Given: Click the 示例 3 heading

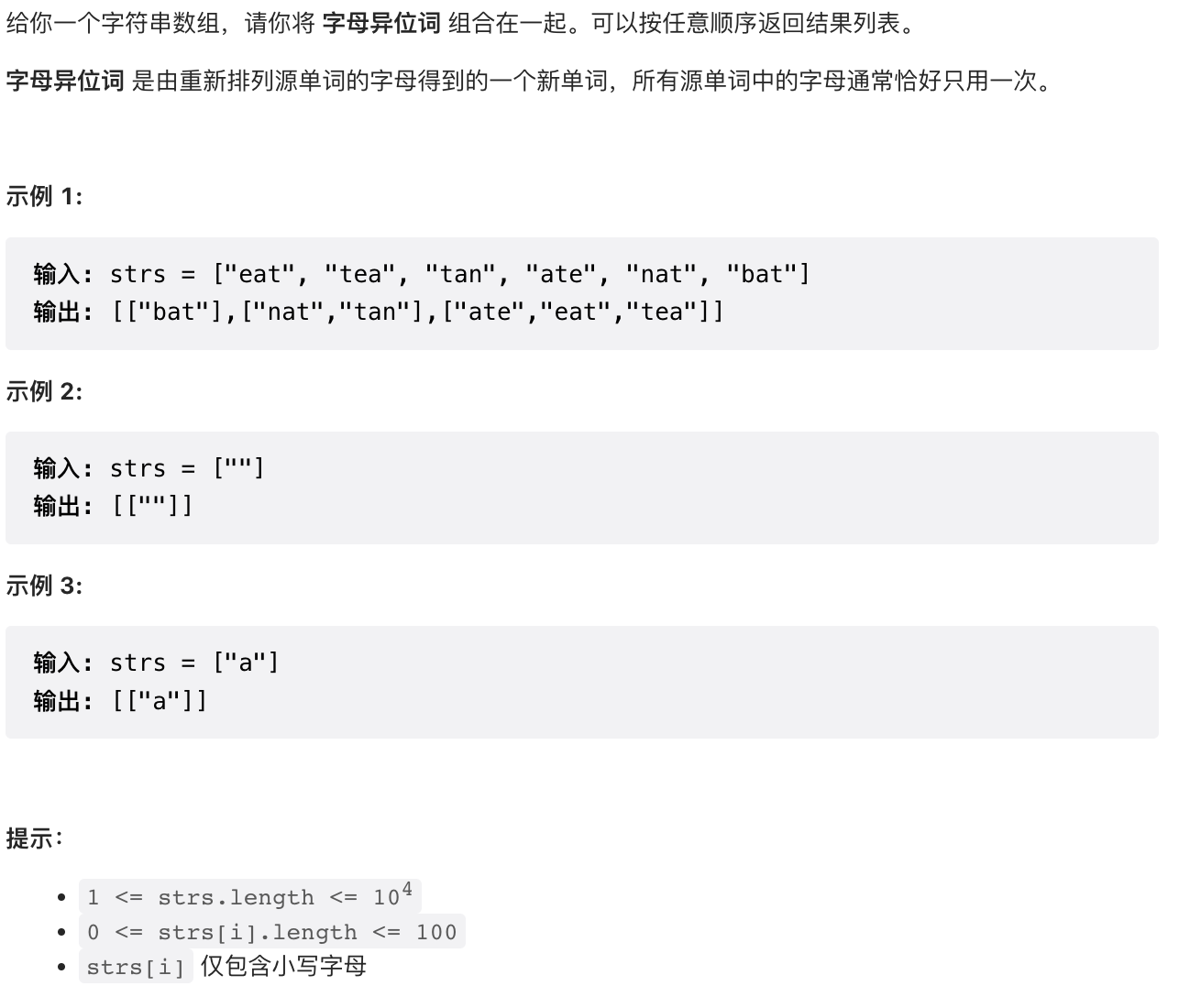Looking at the screenshot, I should click(x=44, y=586).
